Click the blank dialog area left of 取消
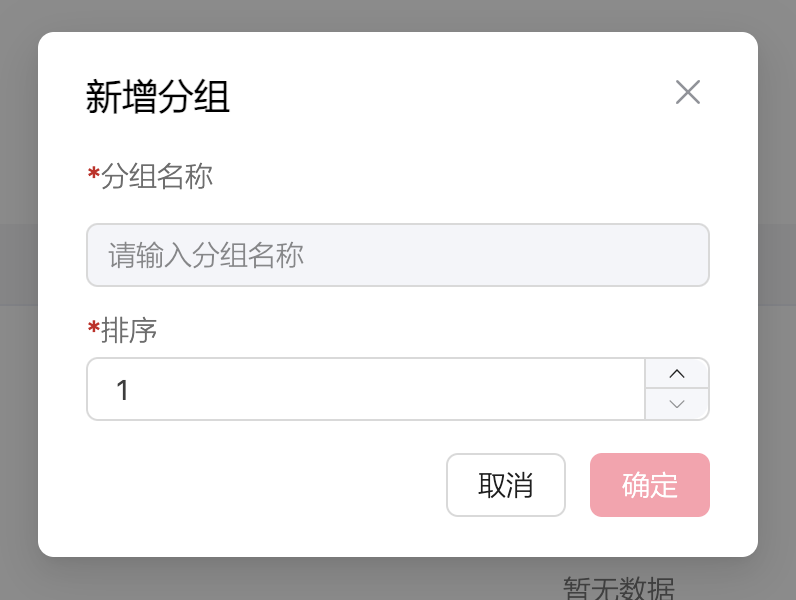Image resolution: width=796 pixels, height=600 pixels. [x=260, y=485]
